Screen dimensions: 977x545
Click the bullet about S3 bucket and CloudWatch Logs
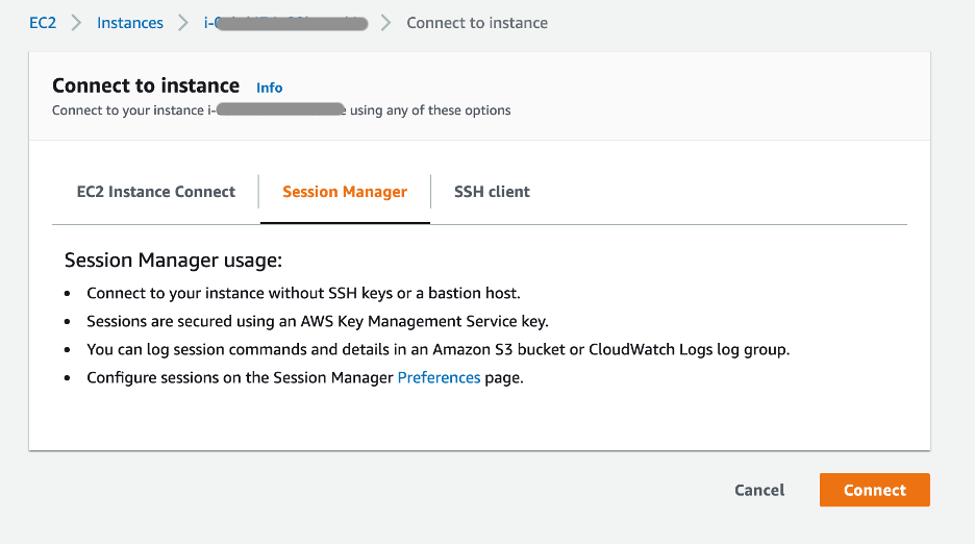438,349
